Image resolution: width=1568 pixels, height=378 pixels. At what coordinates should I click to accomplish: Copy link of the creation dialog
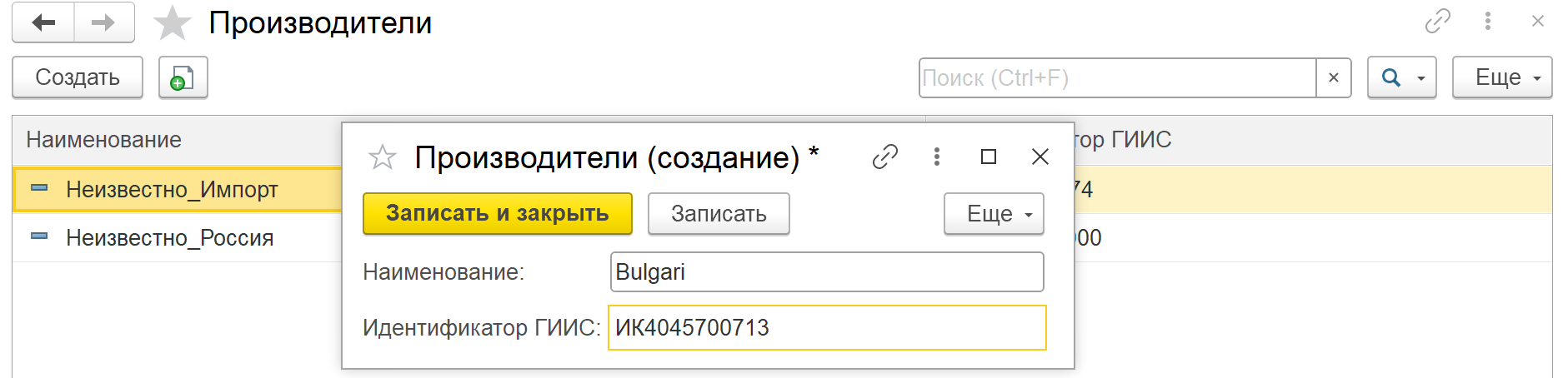(884, 157)
